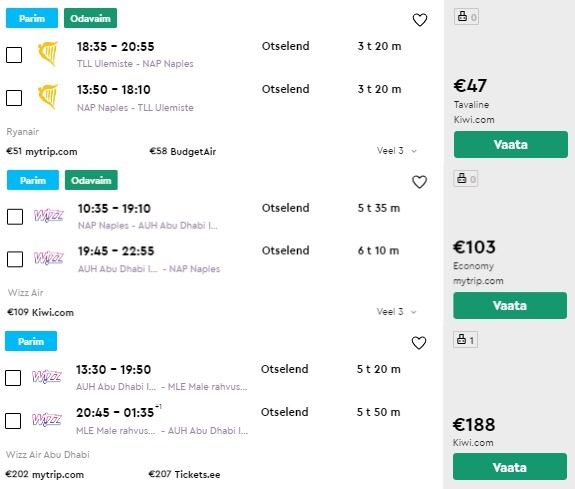
Task: Open the €58 BudgetAir price offer
Action: click(x=183, y=152)
